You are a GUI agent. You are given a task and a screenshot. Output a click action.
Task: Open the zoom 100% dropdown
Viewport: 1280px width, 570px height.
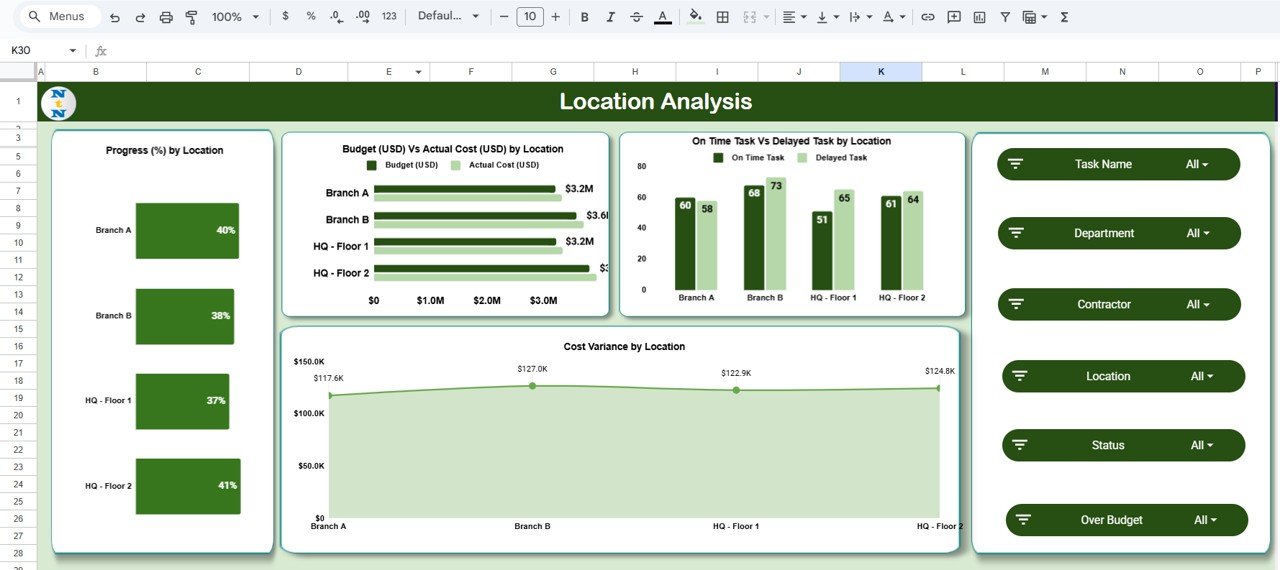tap(235, 17)
